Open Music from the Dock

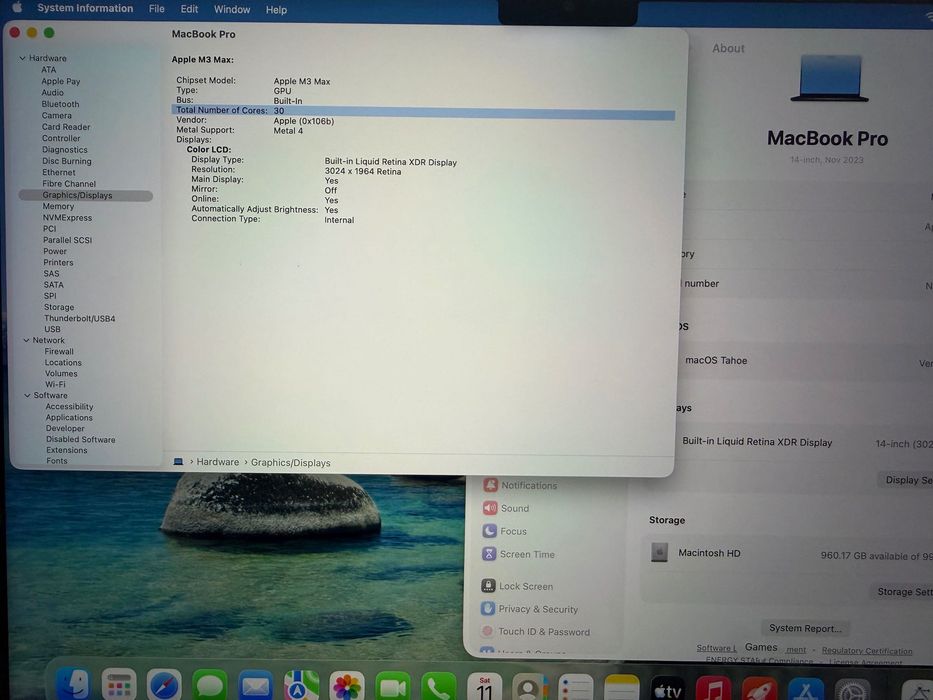[x=713, y=690]
